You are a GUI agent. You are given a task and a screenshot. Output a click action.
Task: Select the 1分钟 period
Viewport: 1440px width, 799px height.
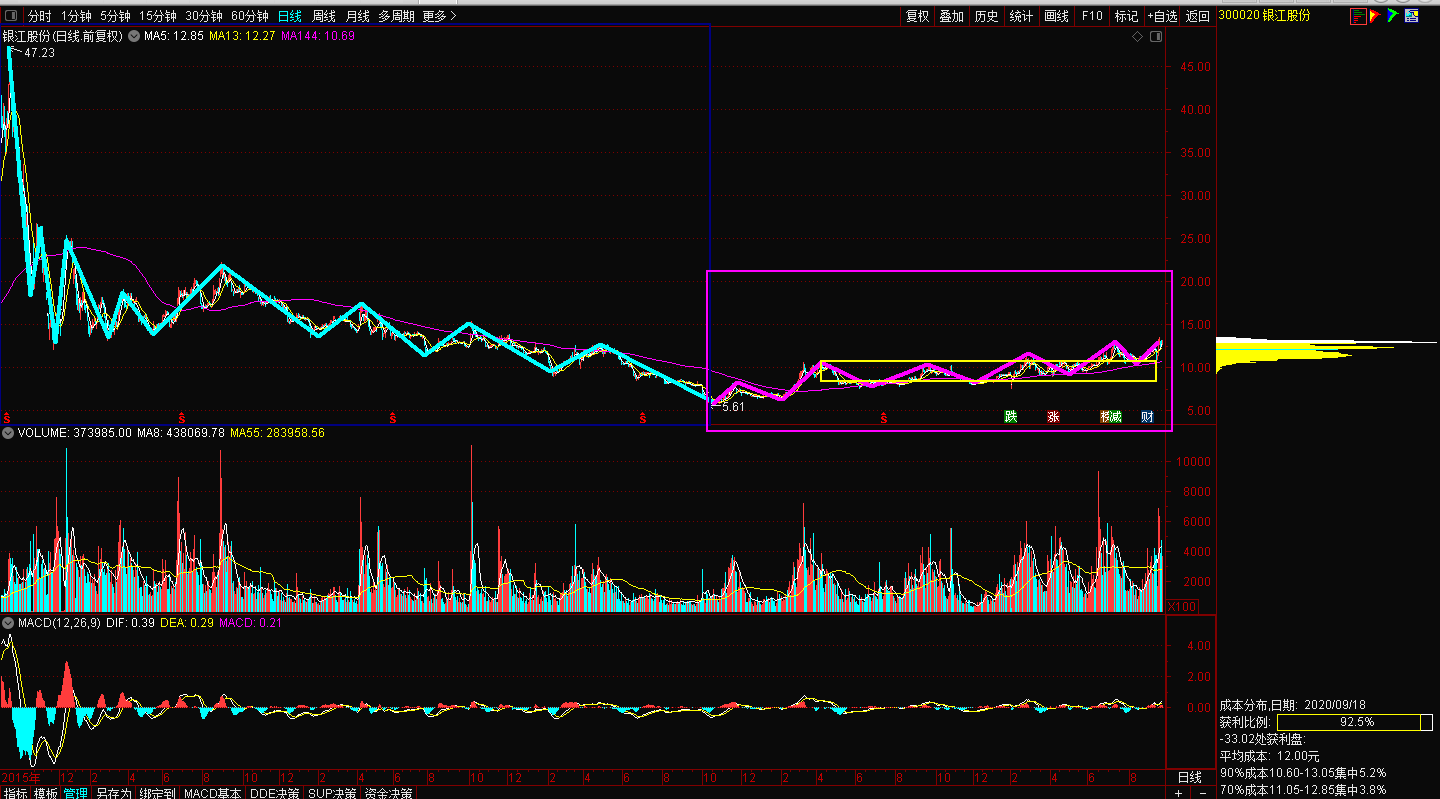(76, 16)
